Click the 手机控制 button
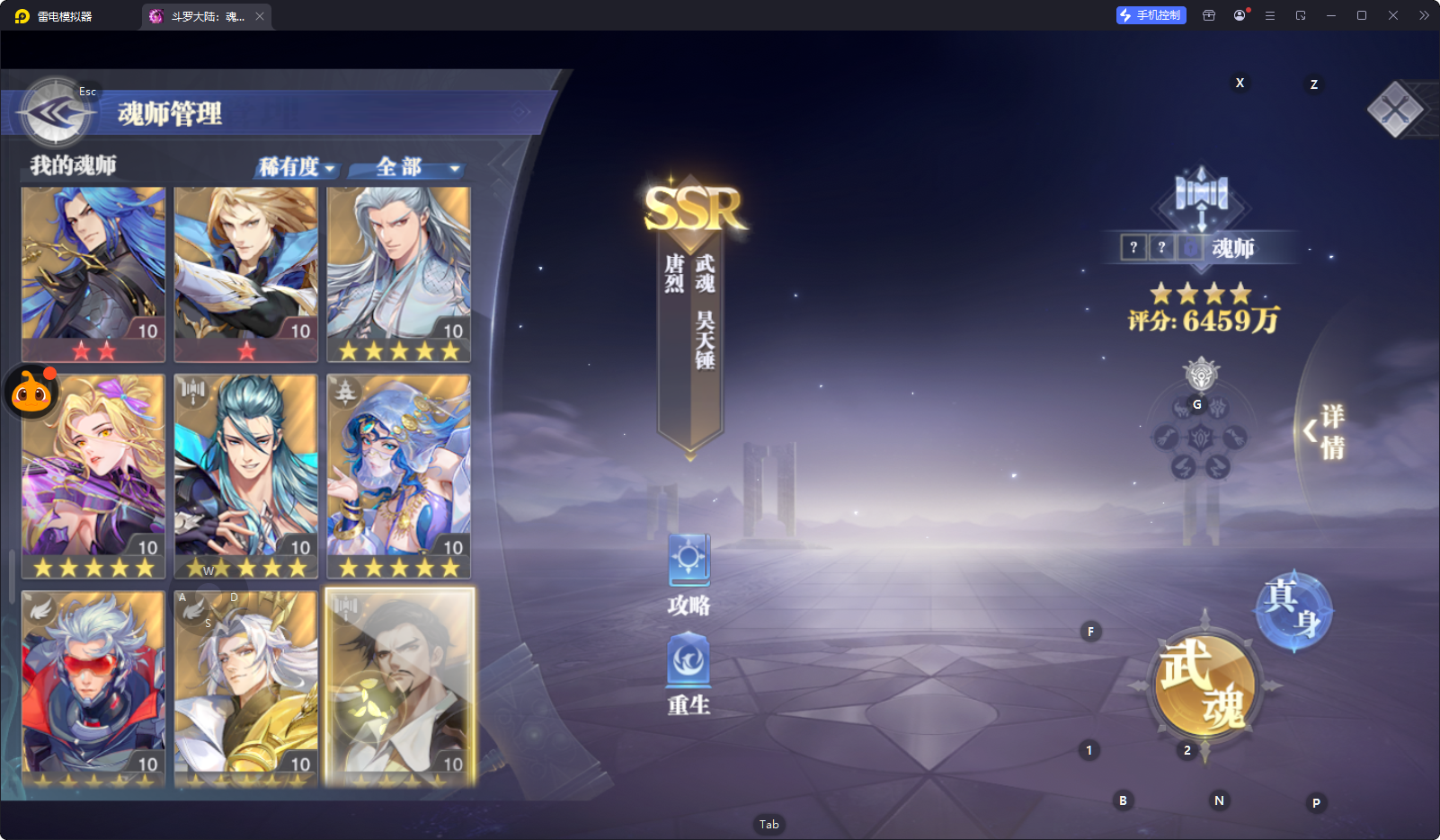 [1151, 15]
